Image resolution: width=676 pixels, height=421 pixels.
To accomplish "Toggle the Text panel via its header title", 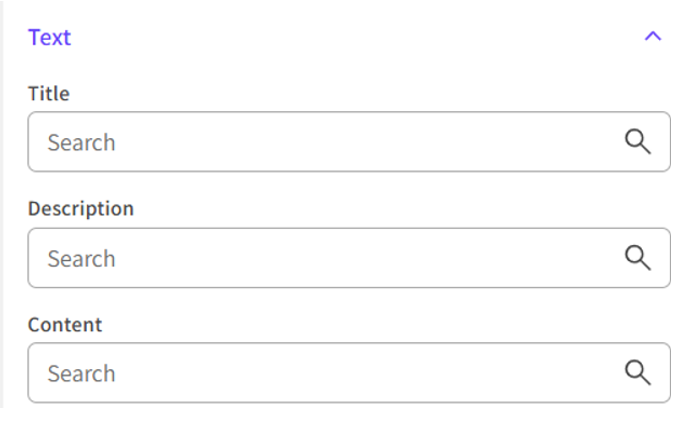I will (x=49, y=37).
